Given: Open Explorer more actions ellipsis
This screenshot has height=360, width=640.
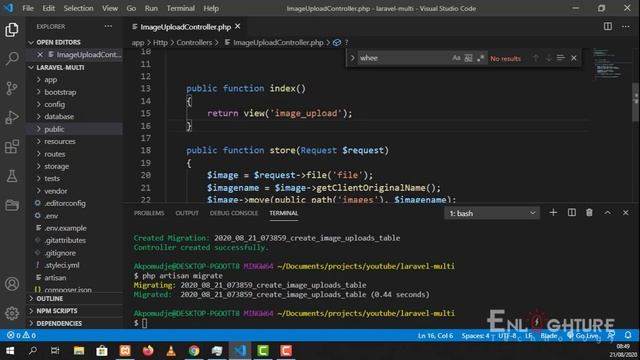Looking at the screenshot, I should pyautogui.click(x=108, y=27).
